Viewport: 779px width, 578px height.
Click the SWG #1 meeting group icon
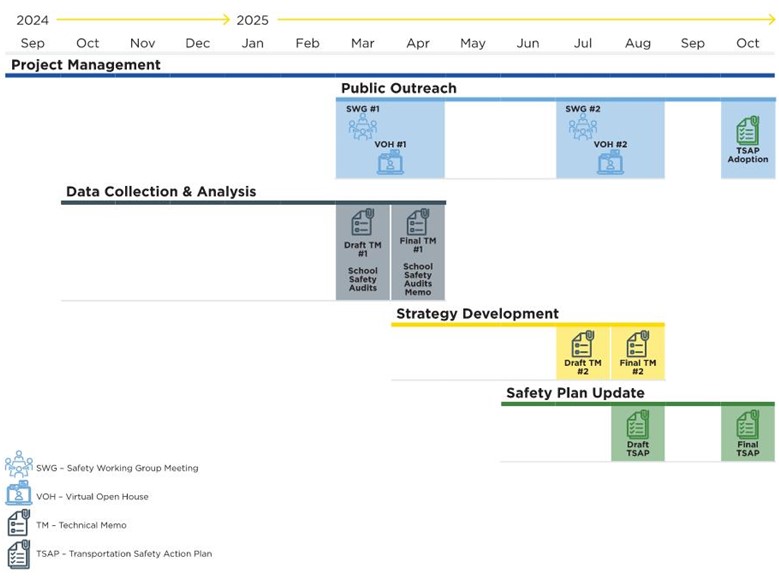point(363,127)
